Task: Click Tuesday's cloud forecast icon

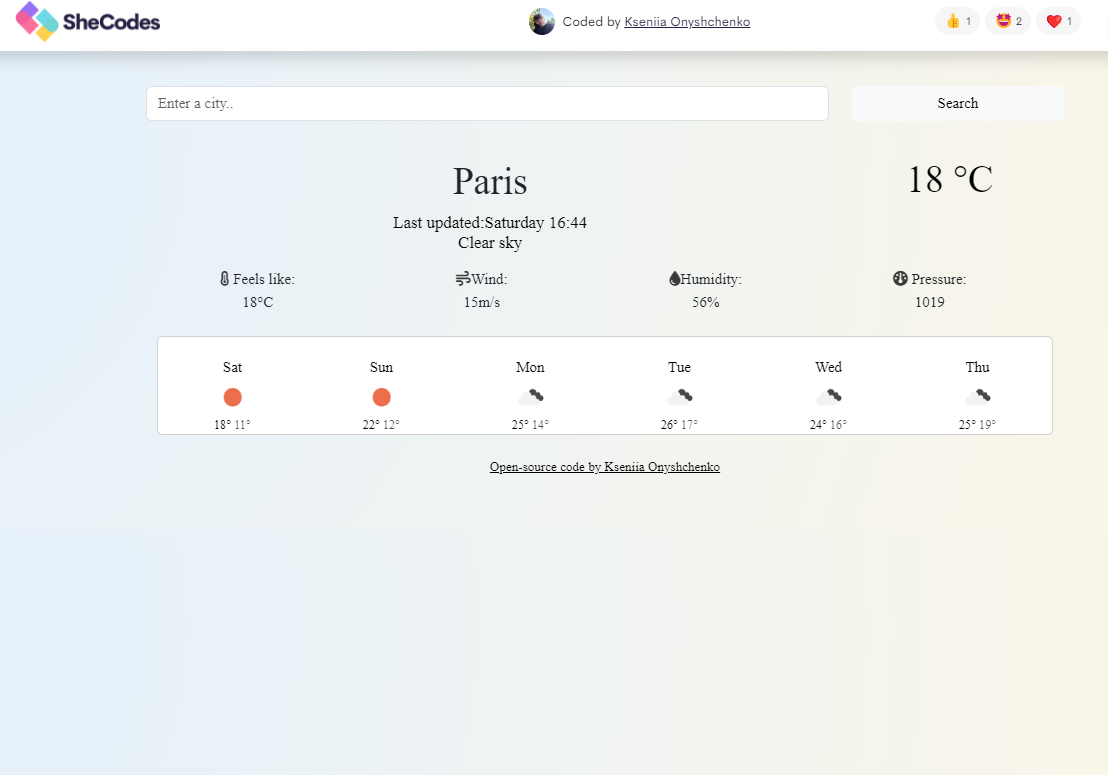Action: pos(679,397)
